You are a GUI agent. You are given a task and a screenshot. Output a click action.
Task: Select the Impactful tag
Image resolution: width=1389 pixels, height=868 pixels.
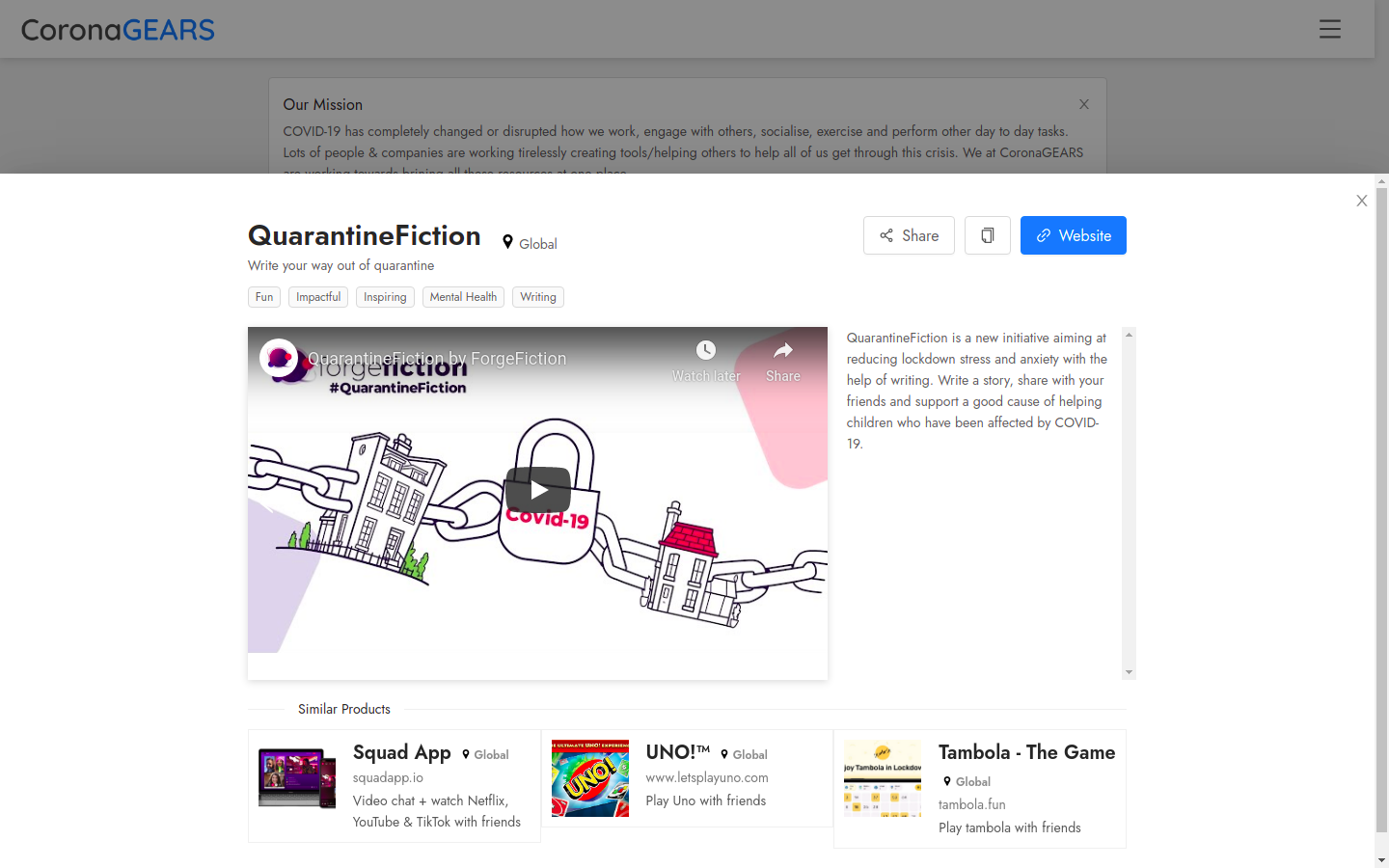pyautogui.click(x=318, y=297)
